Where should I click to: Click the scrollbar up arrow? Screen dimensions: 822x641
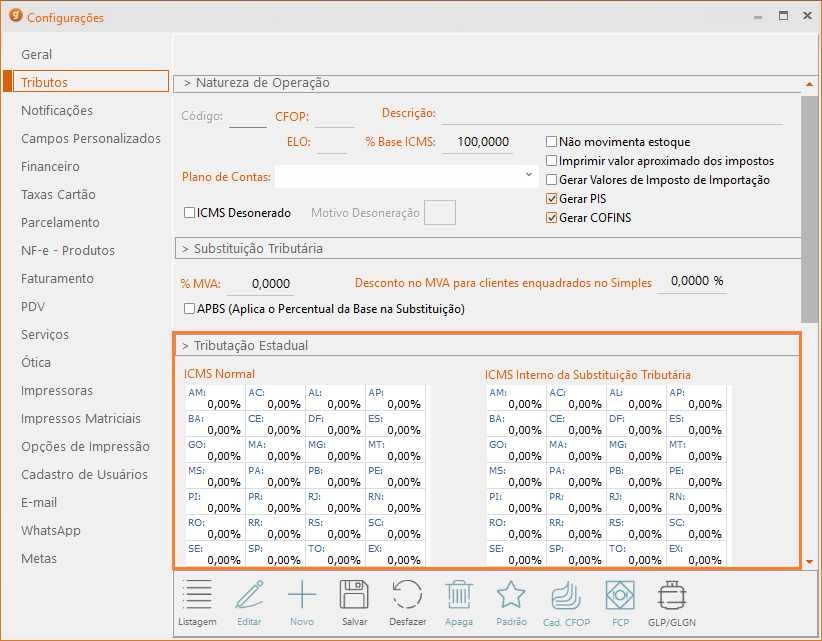pos(809,84)
